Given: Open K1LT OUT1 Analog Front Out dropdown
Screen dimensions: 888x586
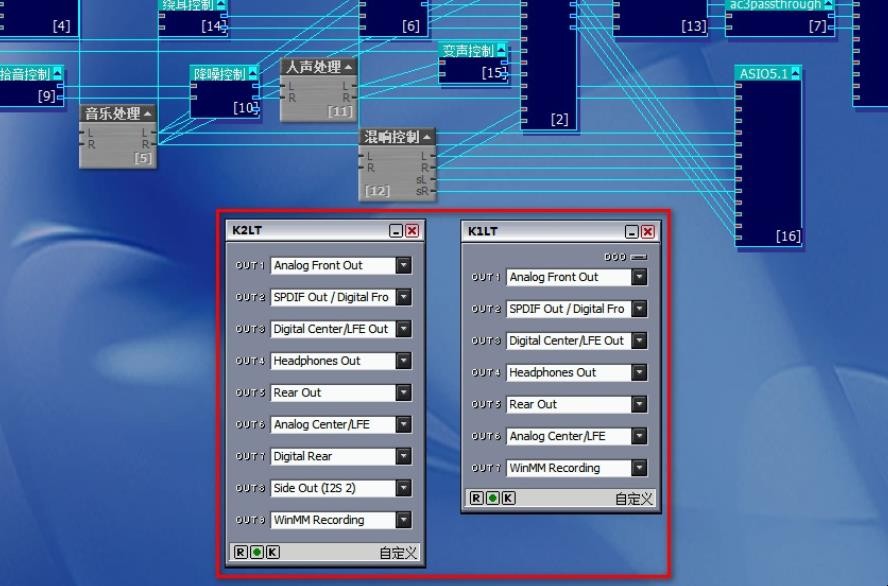Looking at the screenshot, I should pos(639,277).
